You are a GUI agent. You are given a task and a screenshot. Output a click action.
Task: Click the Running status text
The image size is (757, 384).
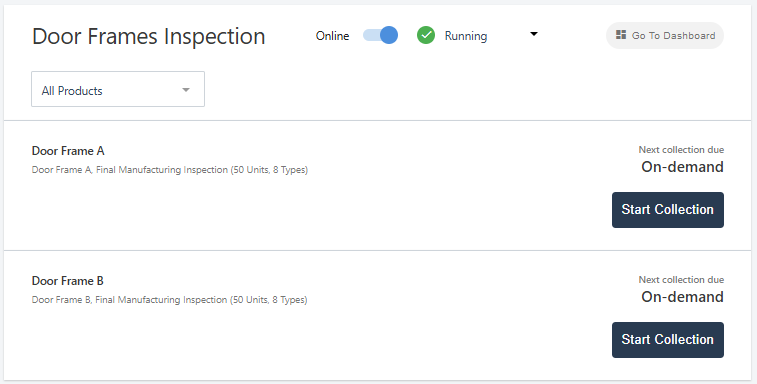coord(466,36)
